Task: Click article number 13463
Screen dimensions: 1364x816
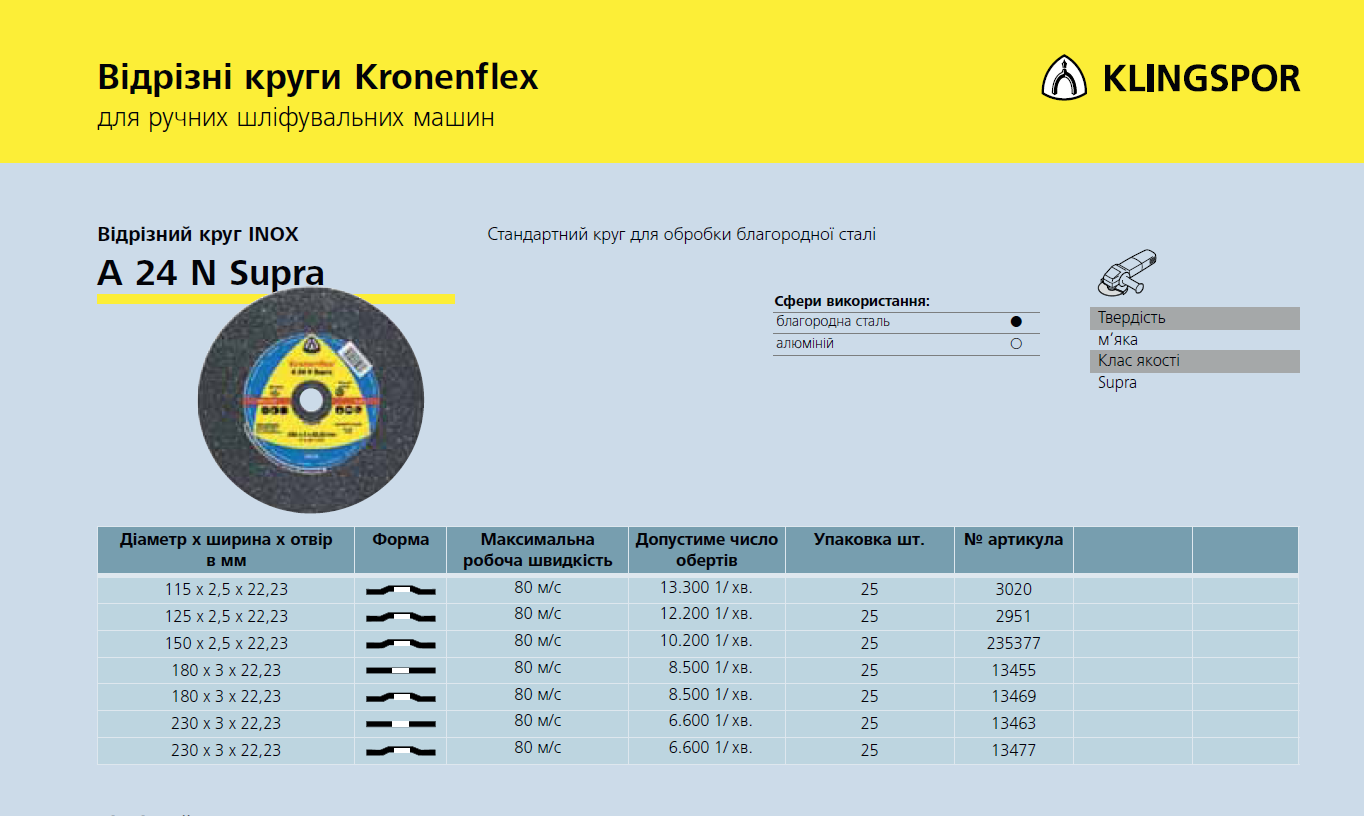Action: (1014, 723)
